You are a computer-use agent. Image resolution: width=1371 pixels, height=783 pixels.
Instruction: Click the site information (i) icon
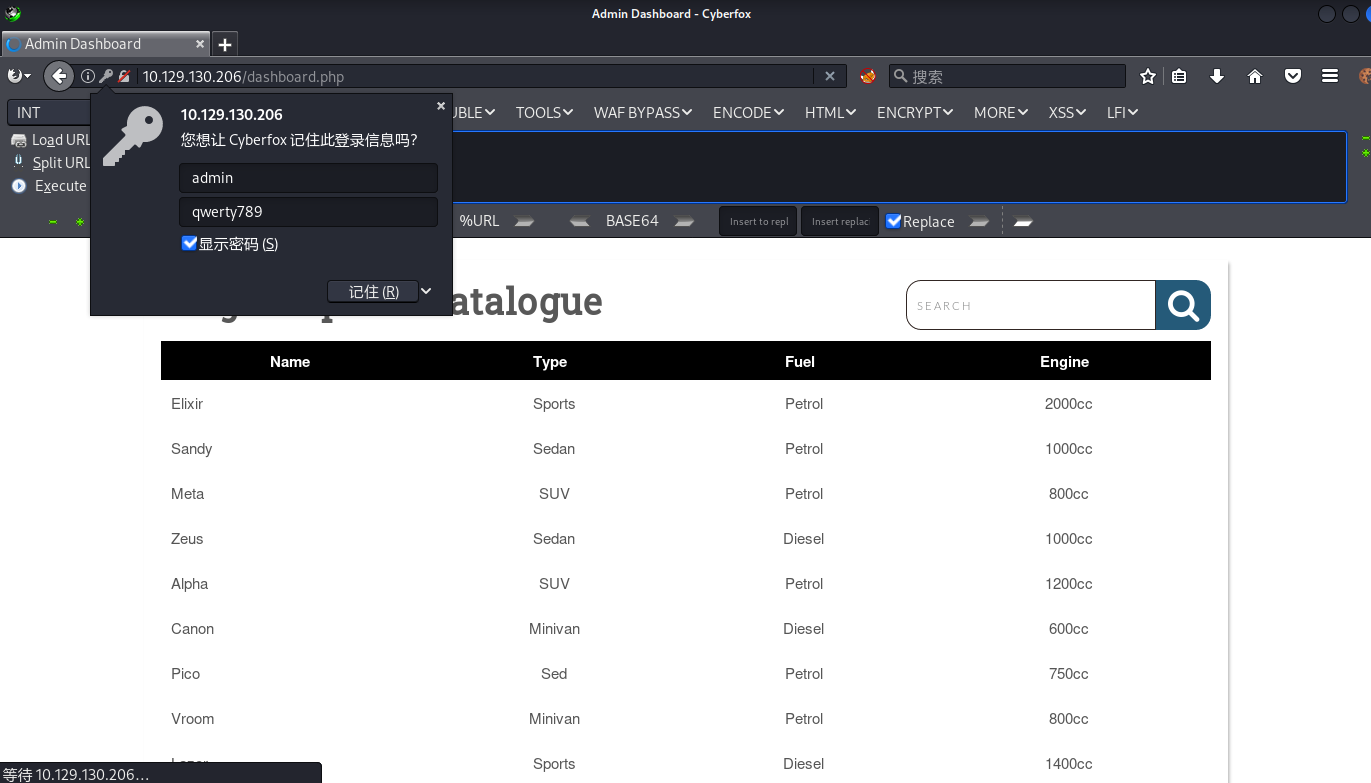point(88,76)
